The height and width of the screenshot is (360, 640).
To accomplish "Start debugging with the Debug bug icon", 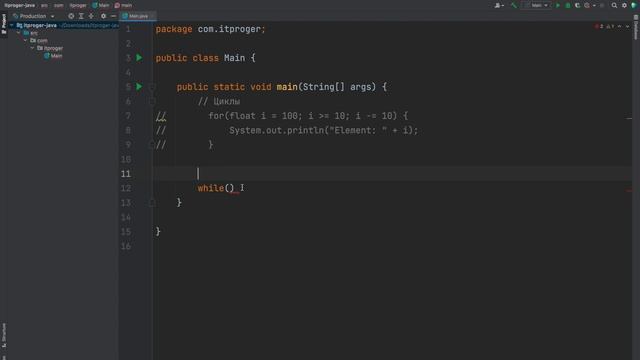I will (x=568, y=5).
